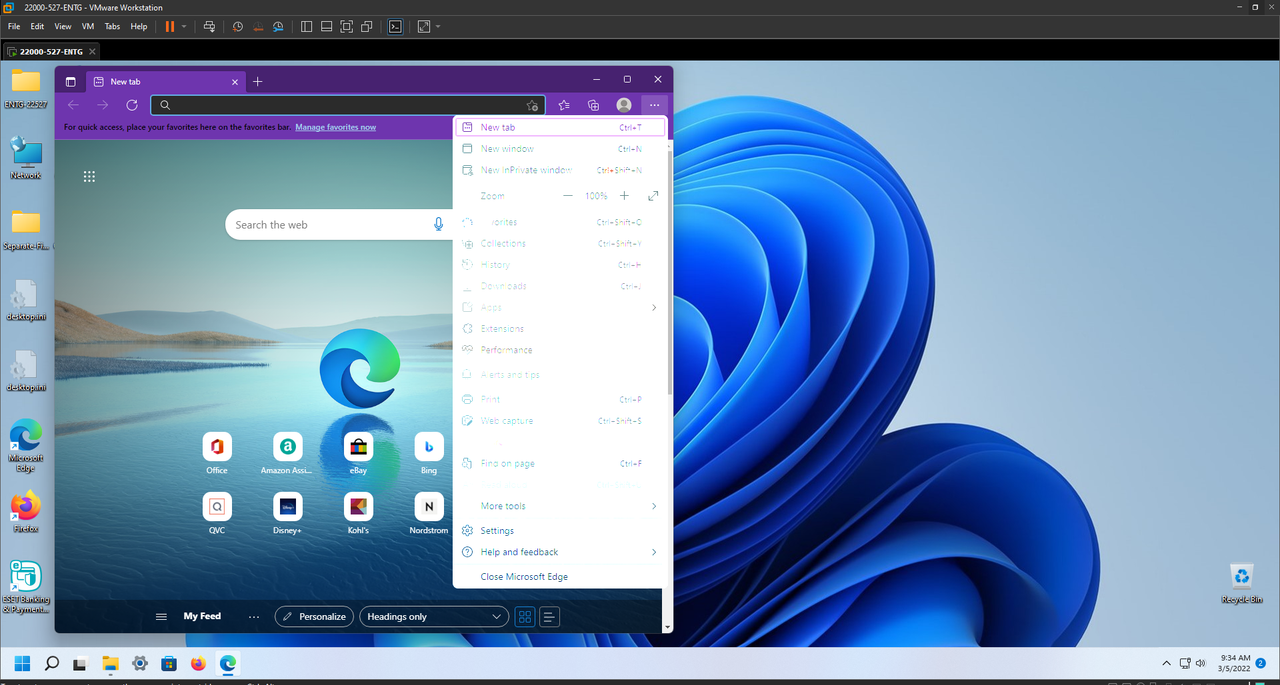1280x685 pixels.
Task: Click the Edge address bar
Action: (x=347, y=104)
